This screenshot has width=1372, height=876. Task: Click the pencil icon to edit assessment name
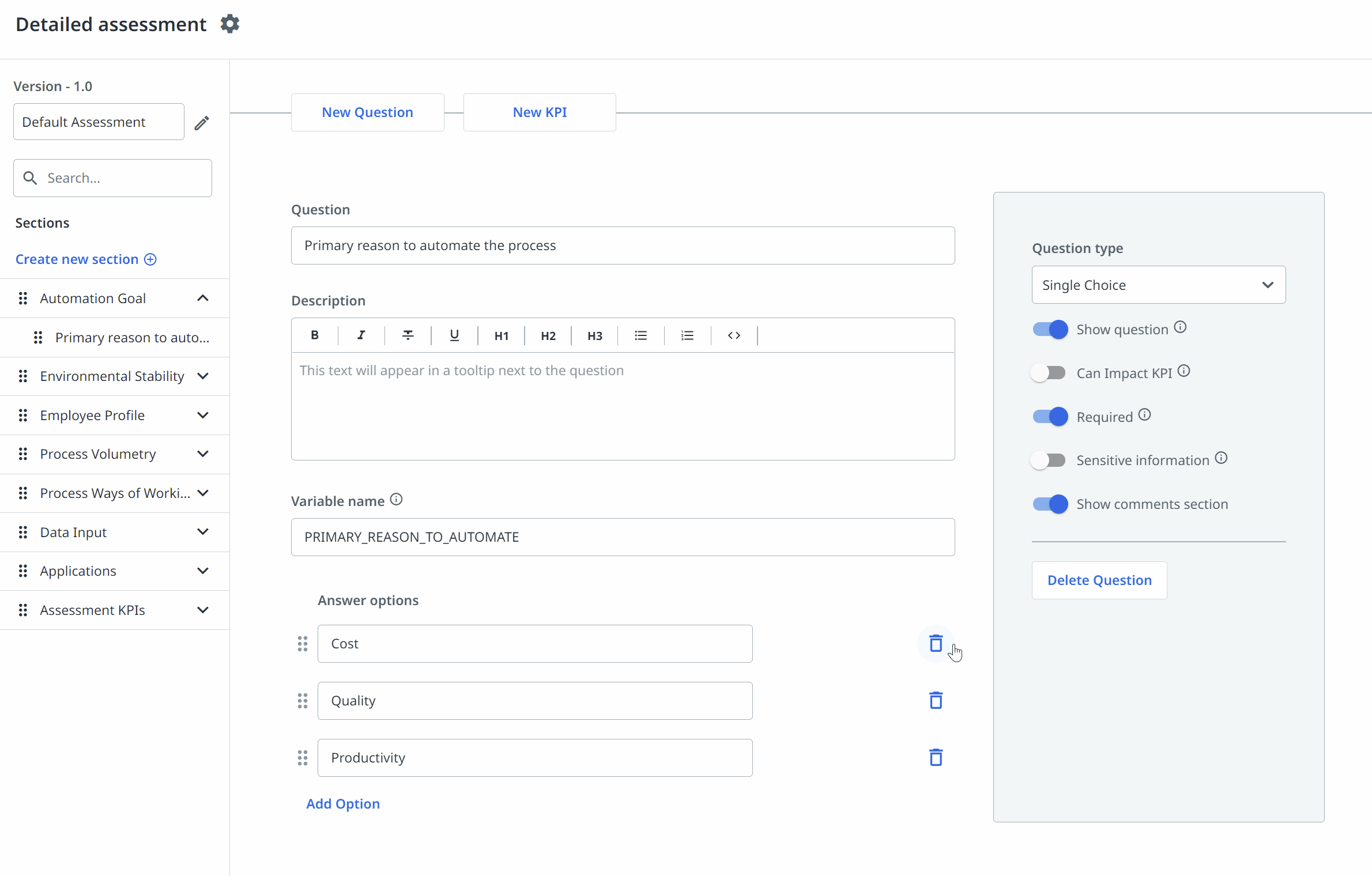(202, 123)
